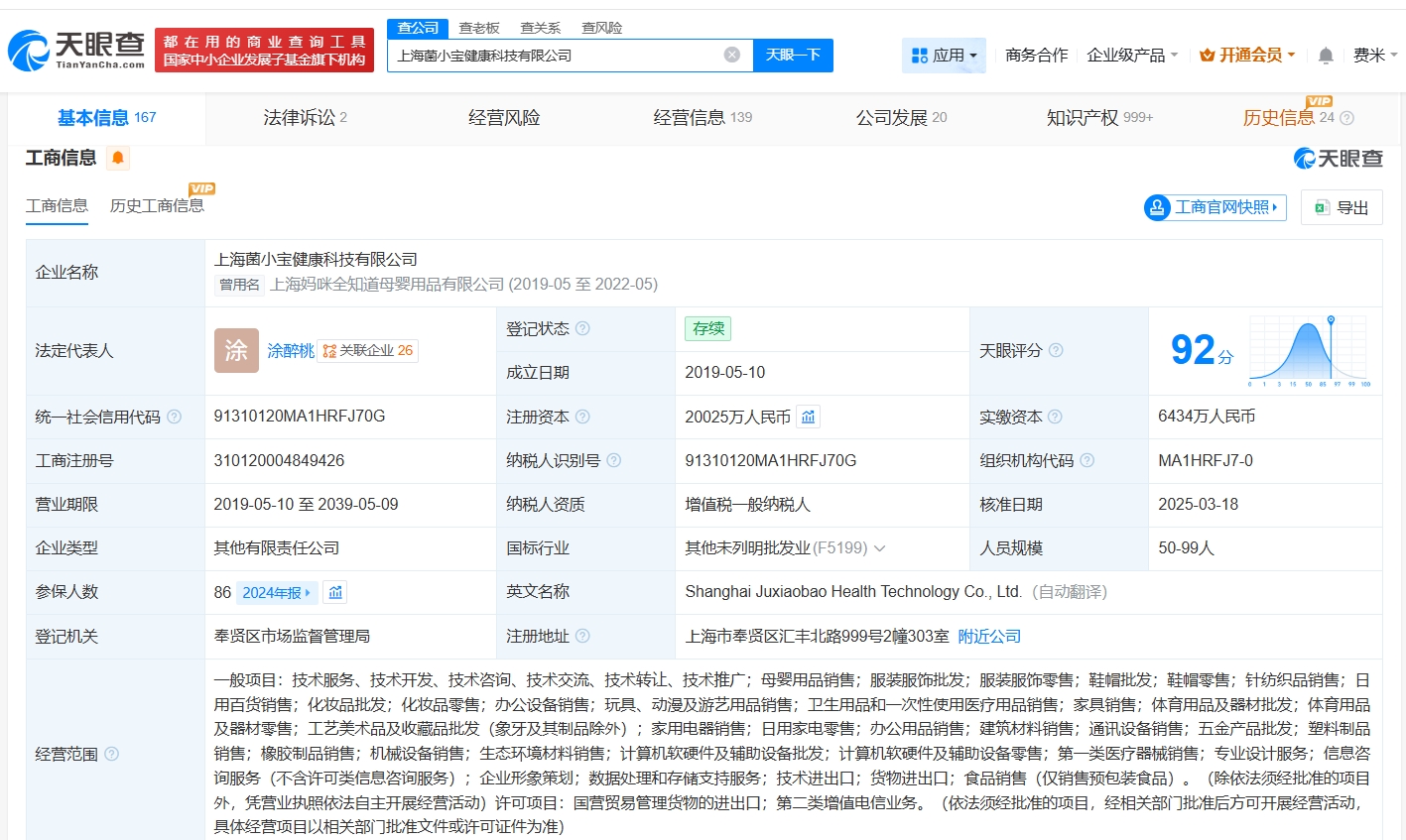Open the 附近公司 link near registered address
1406x840 pixels.
(987, 636)
